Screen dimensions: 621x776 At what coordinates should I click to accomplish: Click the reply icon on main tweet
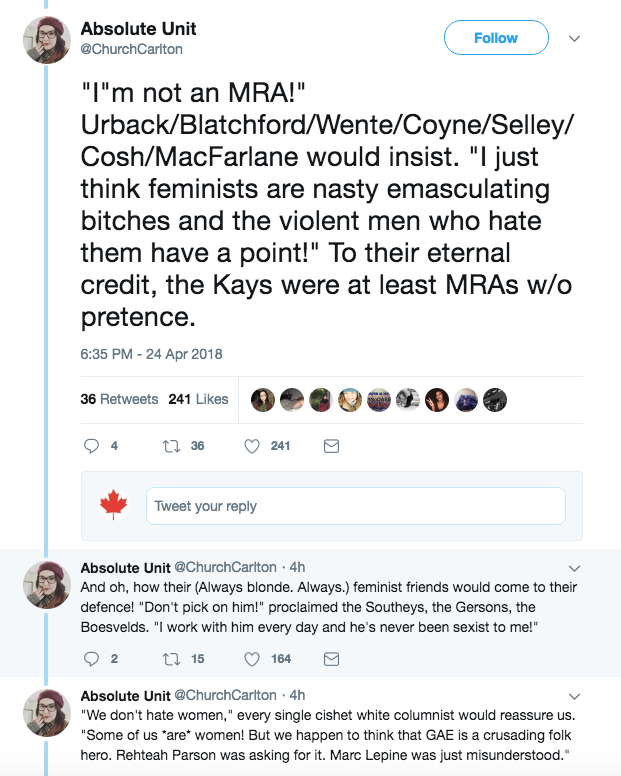(90, 445)
